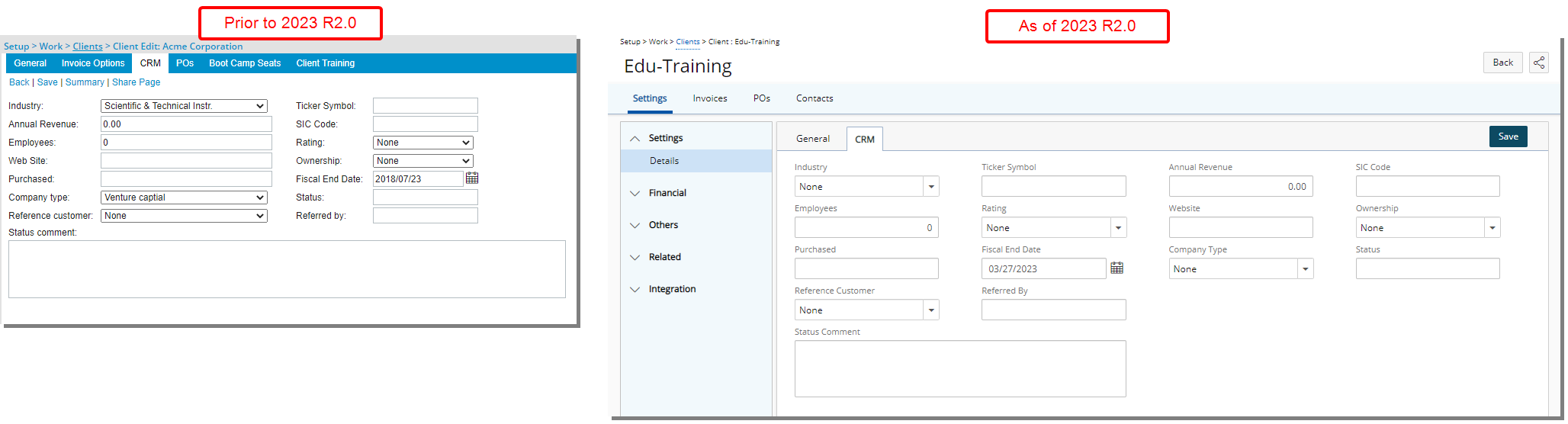This screenshot has height=424, width=1568.
Task: Switch to the Invoices tab
Action: (x=710, y=98)
